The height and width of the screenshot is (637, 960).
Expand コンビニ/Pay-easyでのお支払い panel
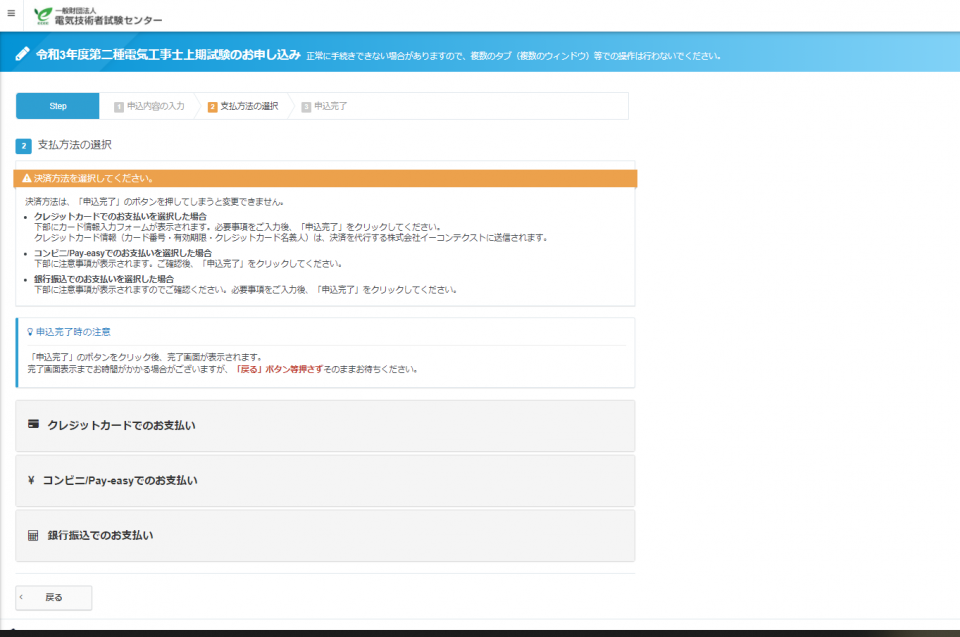(325, 481)
